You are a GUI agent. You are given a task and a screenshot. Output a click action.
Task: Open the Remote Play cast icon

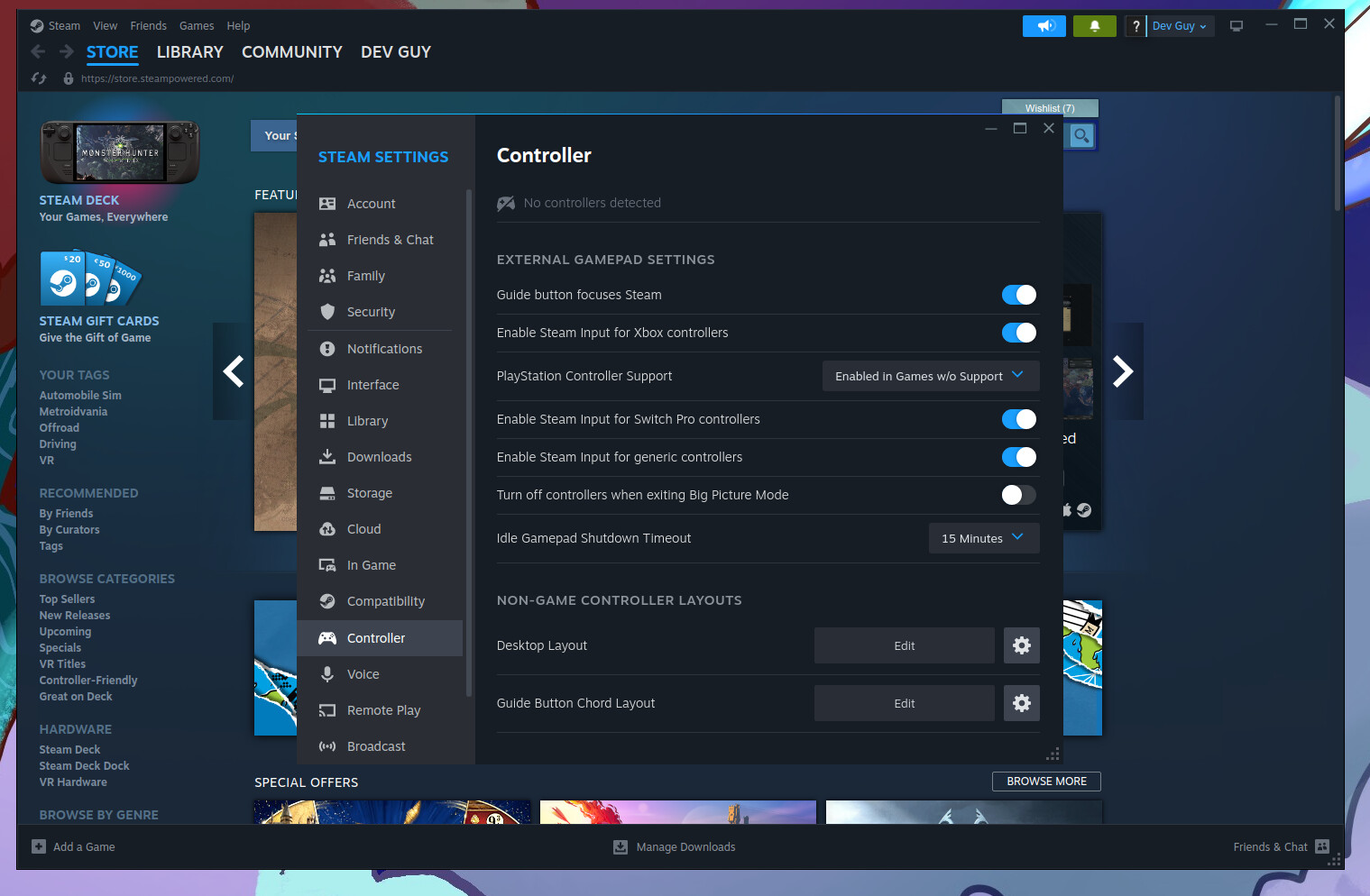(327, 710)
